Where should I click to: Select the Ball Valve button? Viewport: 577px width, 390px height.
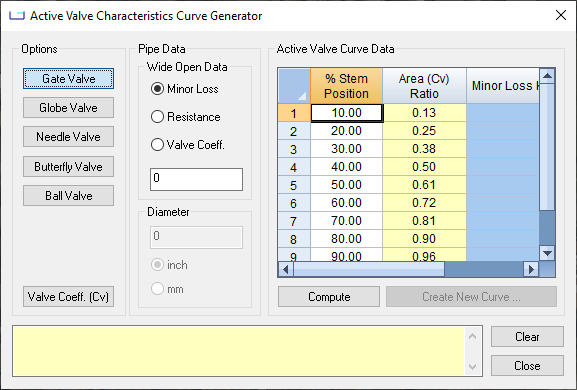(68, 195)
